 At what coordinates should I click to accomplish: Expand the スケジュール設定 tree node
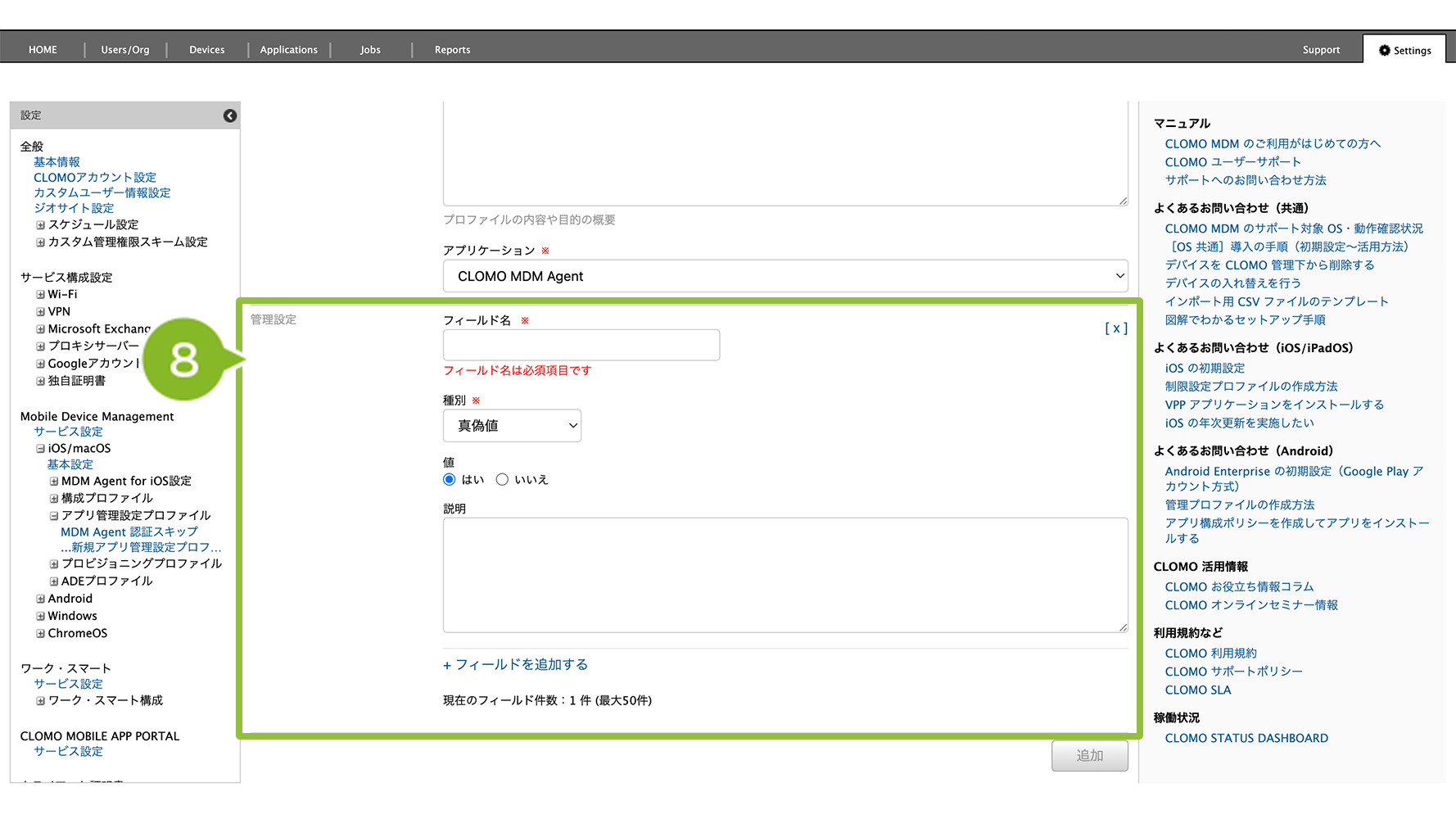pyautogui.click(x=40, y=225)
